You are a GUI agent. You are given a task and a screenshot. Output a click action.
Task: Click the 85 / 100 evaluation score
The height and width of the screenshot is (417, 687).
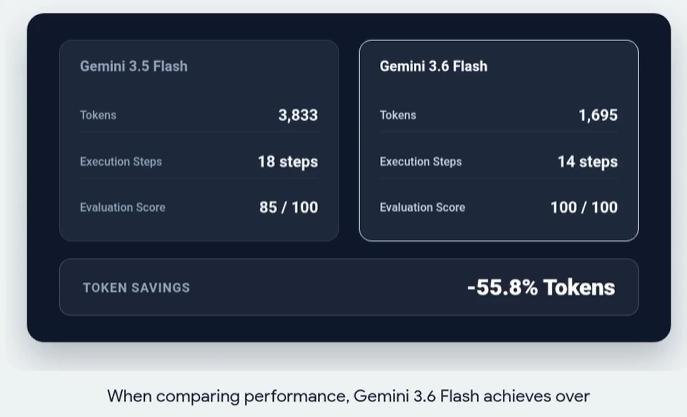[289, 207]
